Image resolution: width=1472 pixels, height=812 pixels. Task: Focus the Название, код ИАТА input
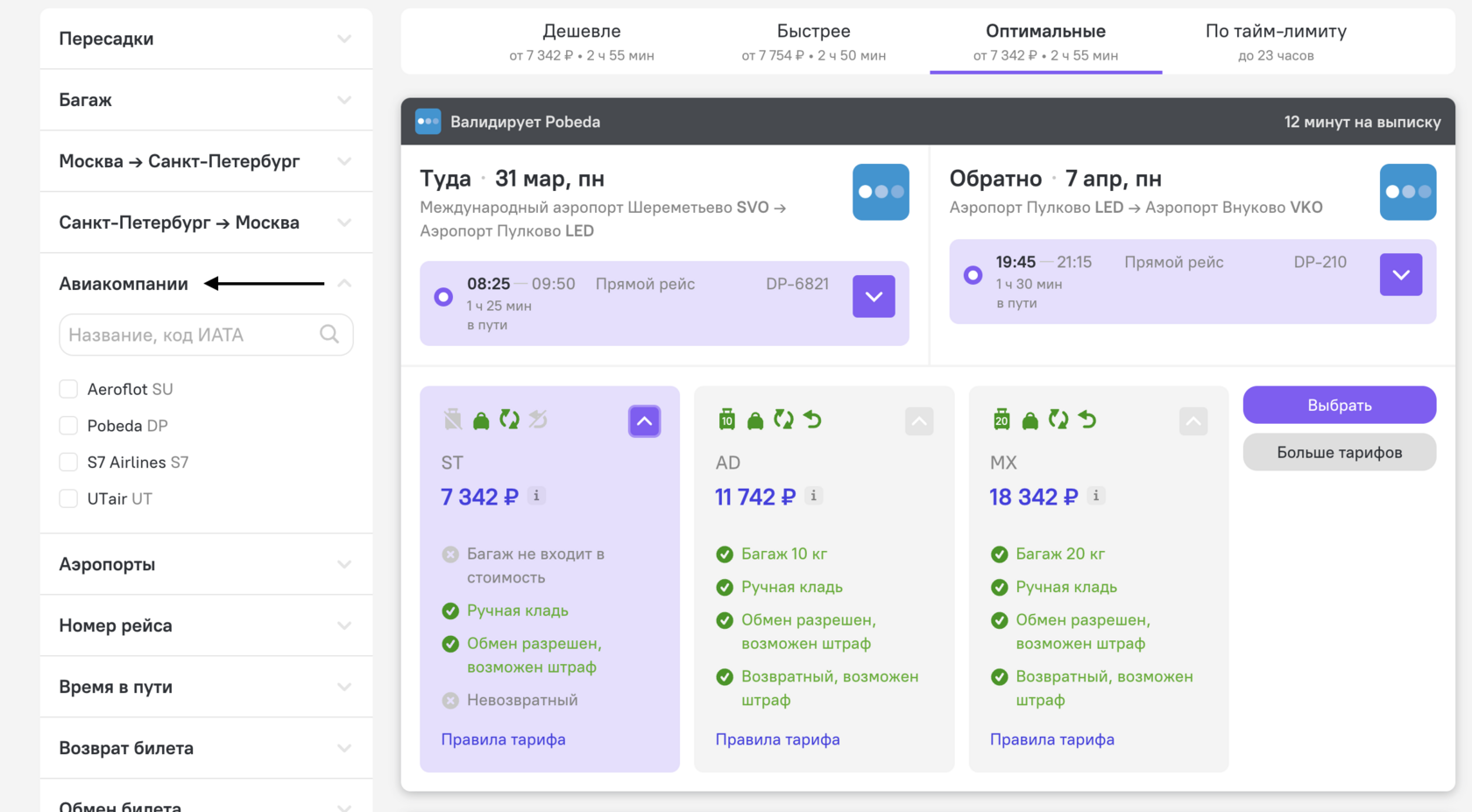point(206,335)
